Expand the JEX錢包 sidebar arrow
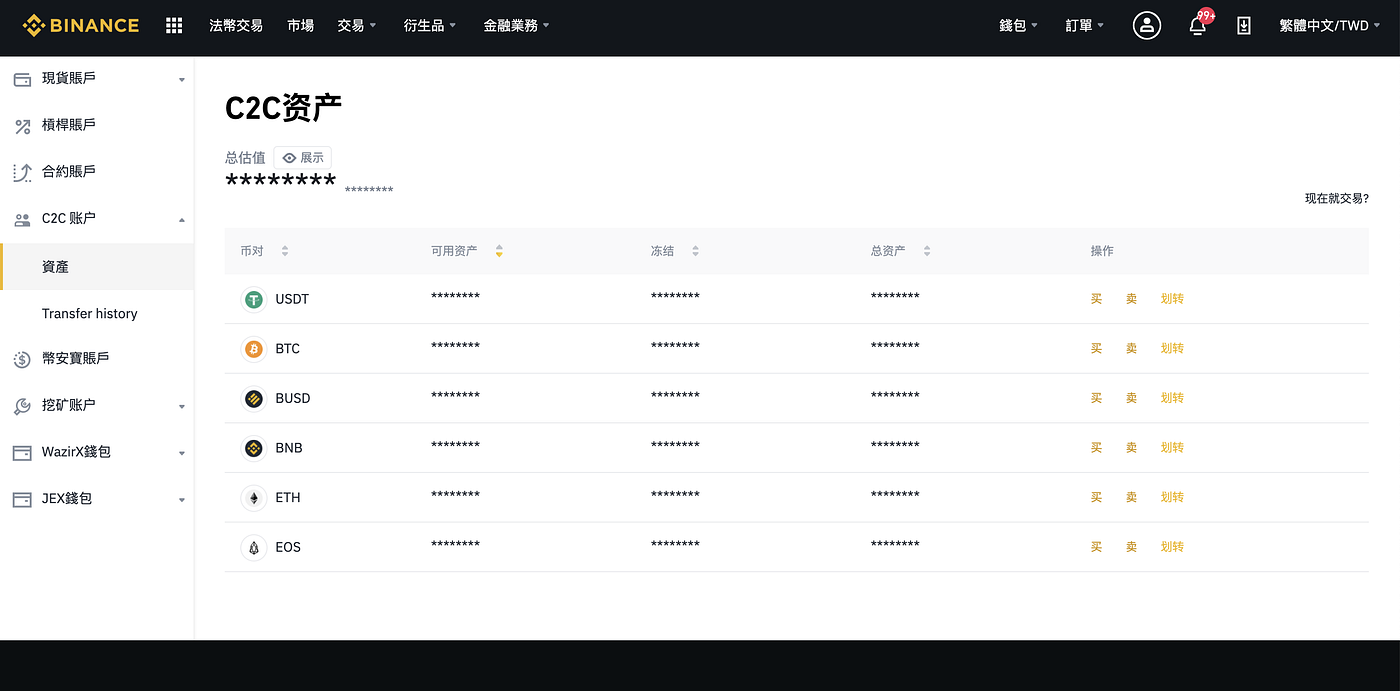Viewport: 1400px width, 691px height. [x=182, y=499]
